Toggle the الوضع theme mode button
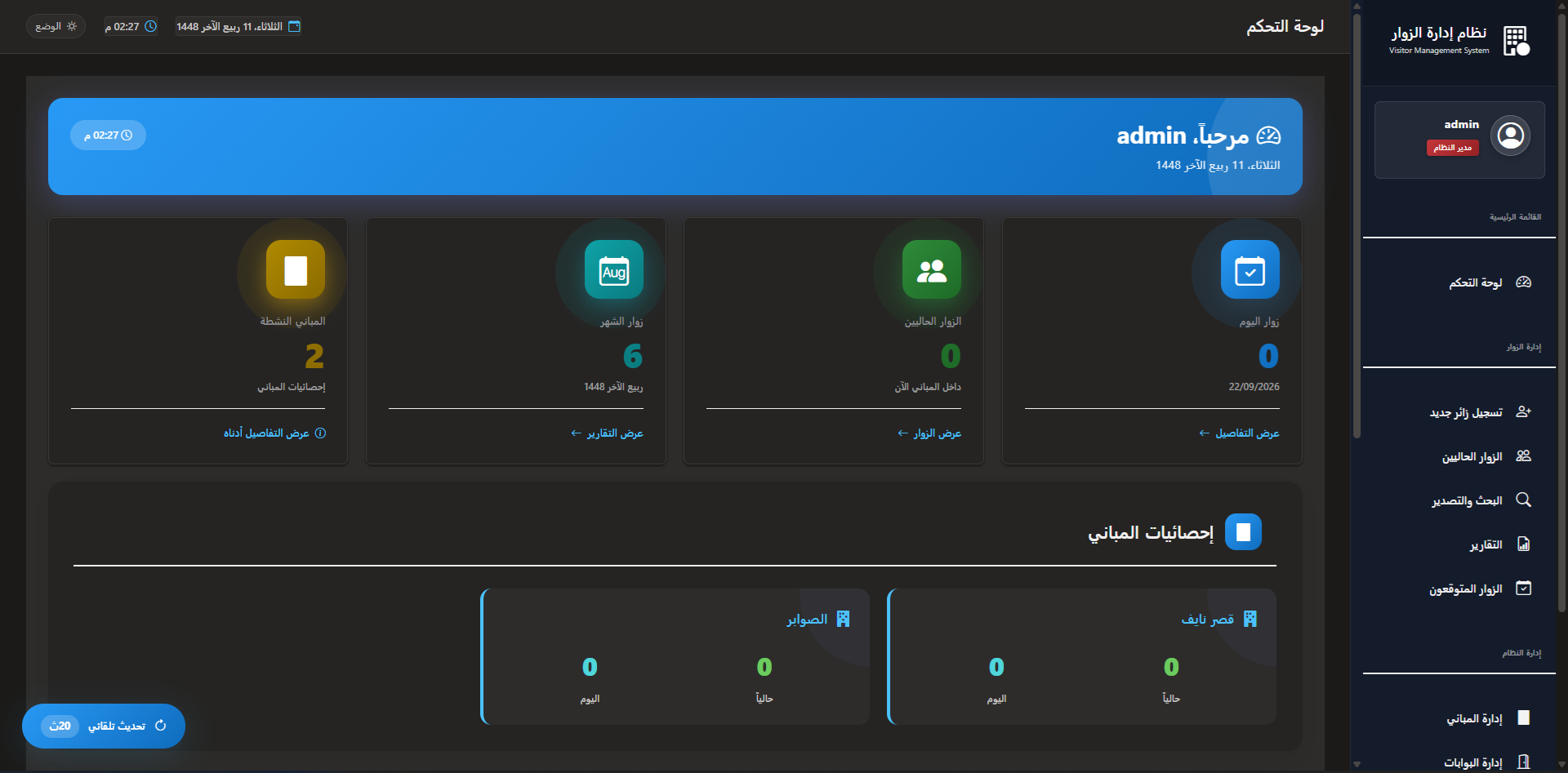 [56, 26]
